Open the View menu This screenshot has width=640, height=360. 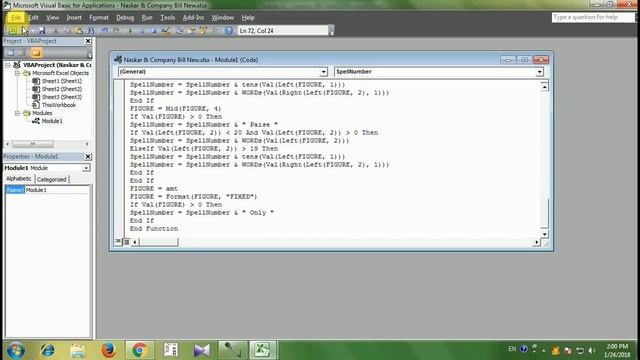click(52, 18)
